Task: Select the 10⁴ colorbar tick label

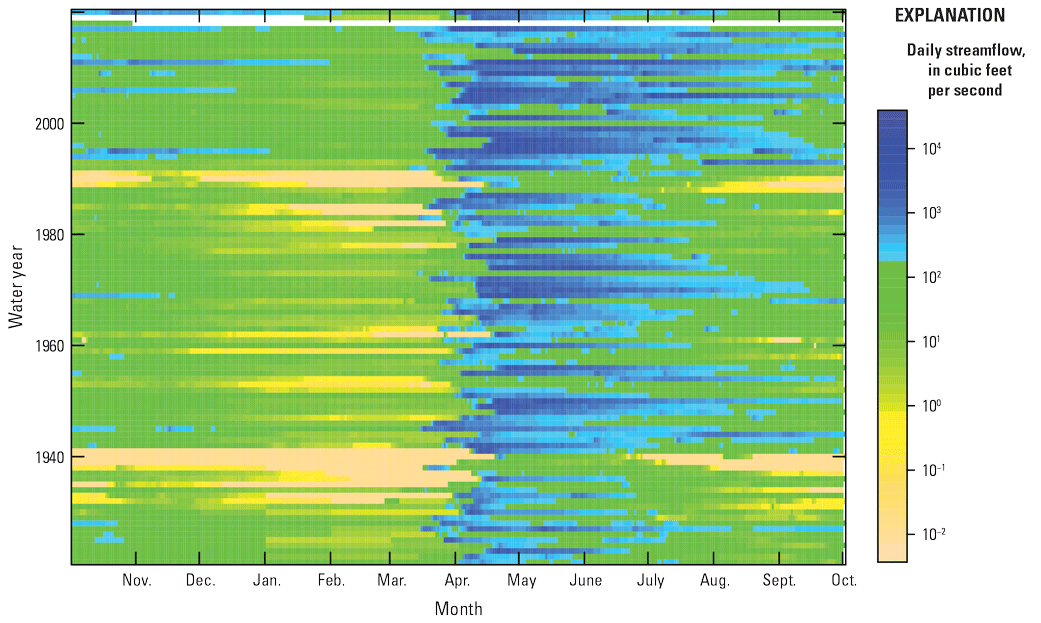Action: [x=932, y=149]
